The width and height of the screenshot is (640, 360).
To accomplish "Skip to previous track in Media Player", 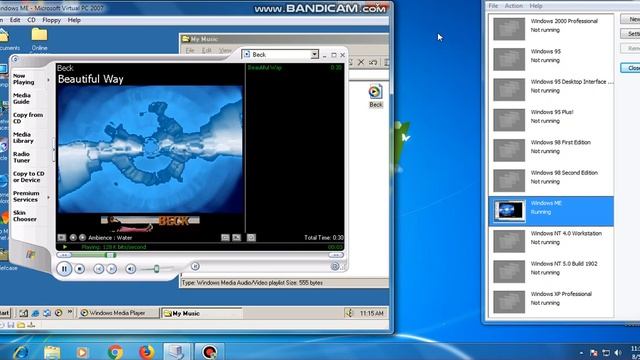I will [98, 269].
